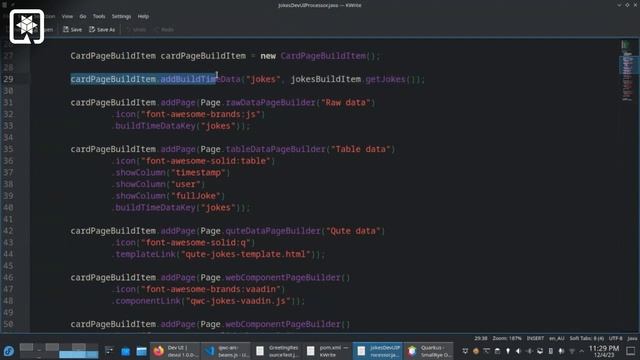Open the Help menu
This screenshot has height=360, width=640.
tap(143, 16)
